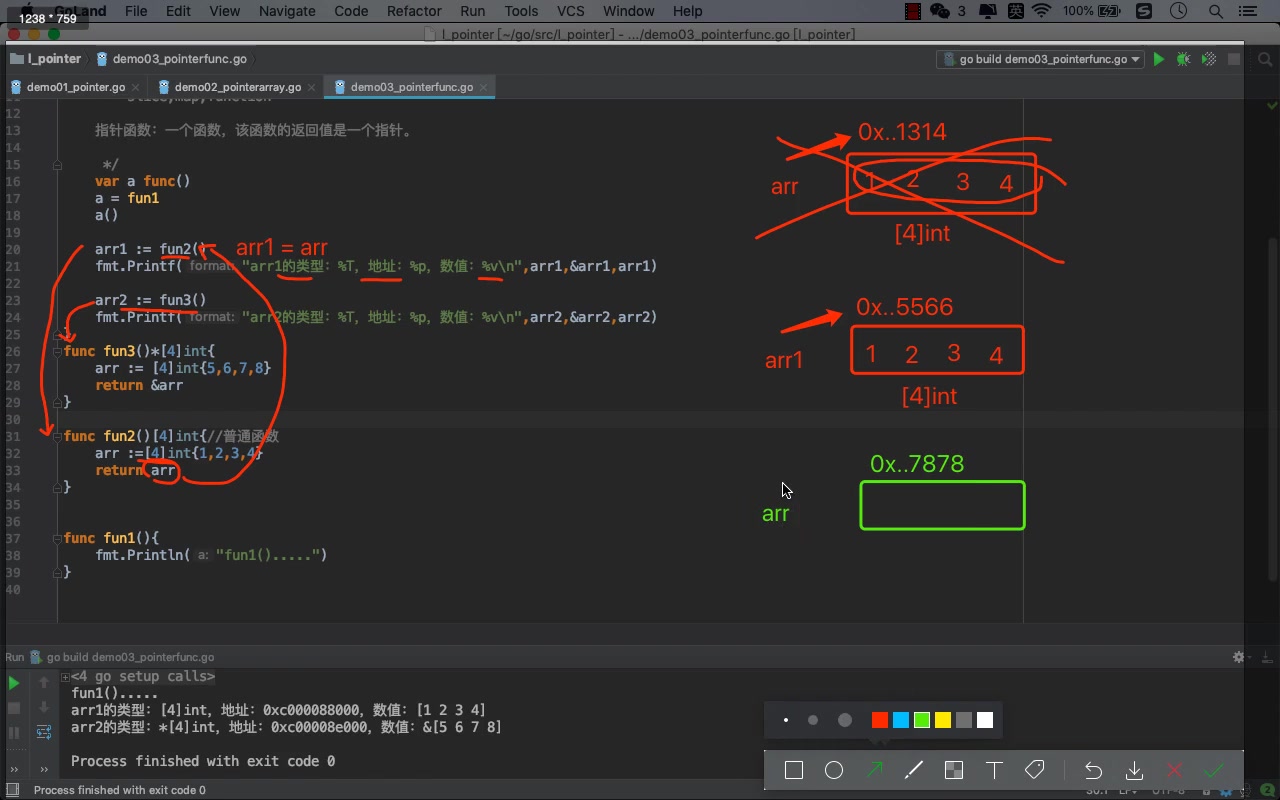
Task: Start debugging with the bug icon
Action: [1183, 59]
